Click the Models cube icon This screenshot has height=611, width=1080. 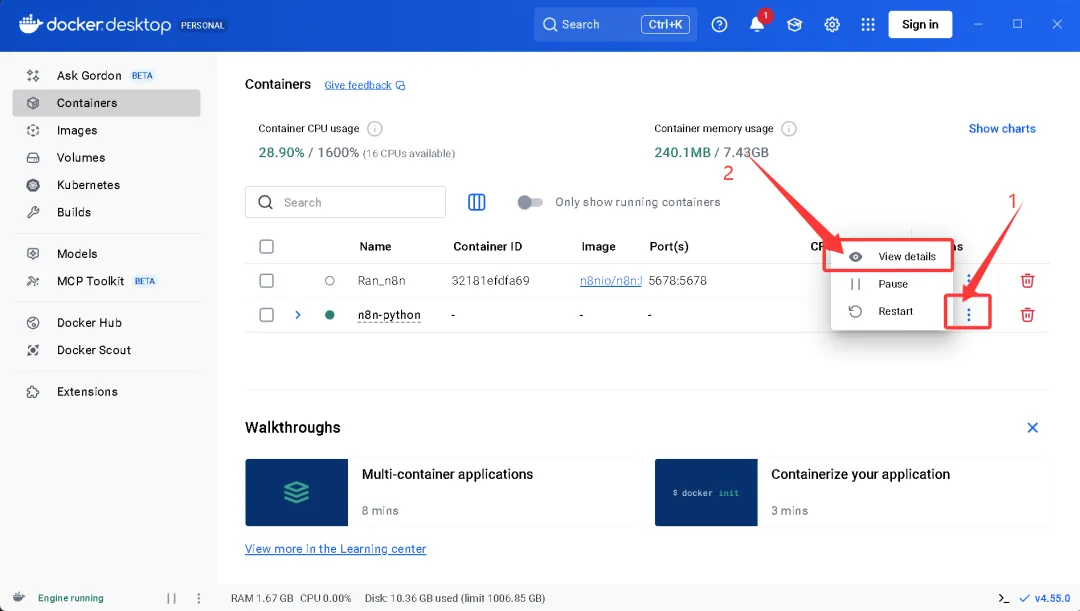pyautogui.click(x=33, y=253)
